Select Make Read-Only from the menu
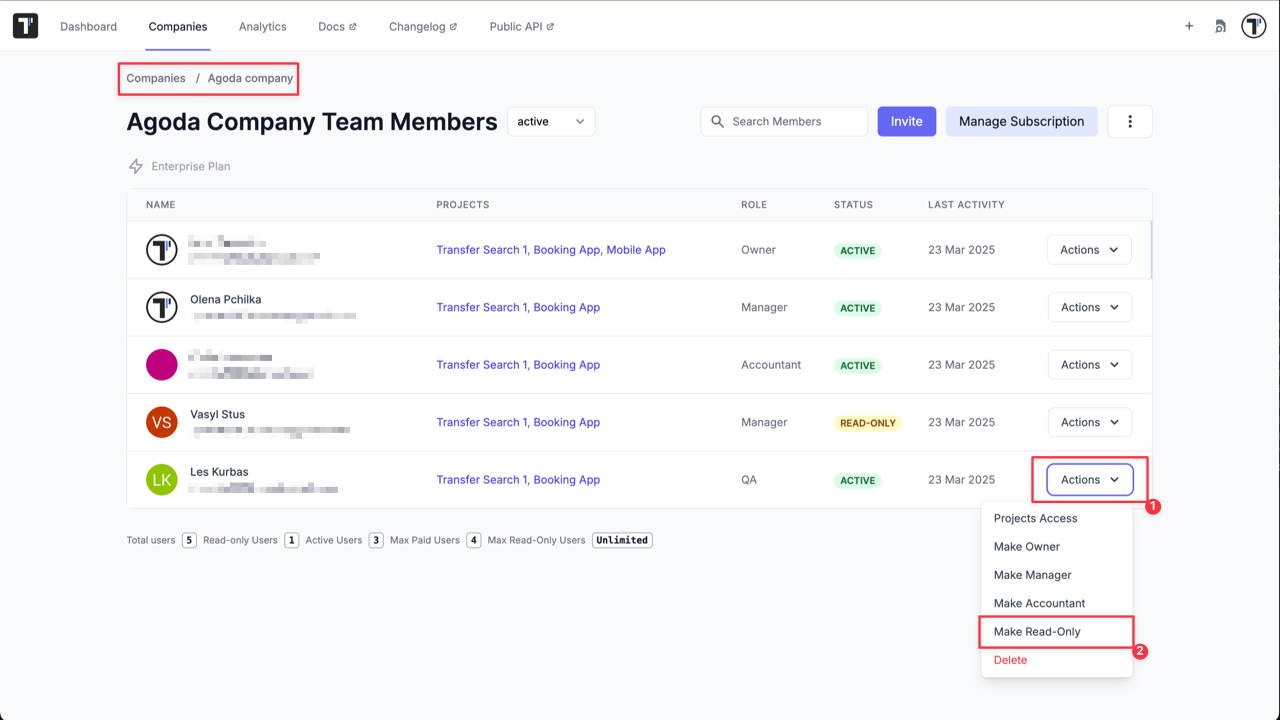The width and height of the screenshot is (1280, 720). click(1037, 631)
